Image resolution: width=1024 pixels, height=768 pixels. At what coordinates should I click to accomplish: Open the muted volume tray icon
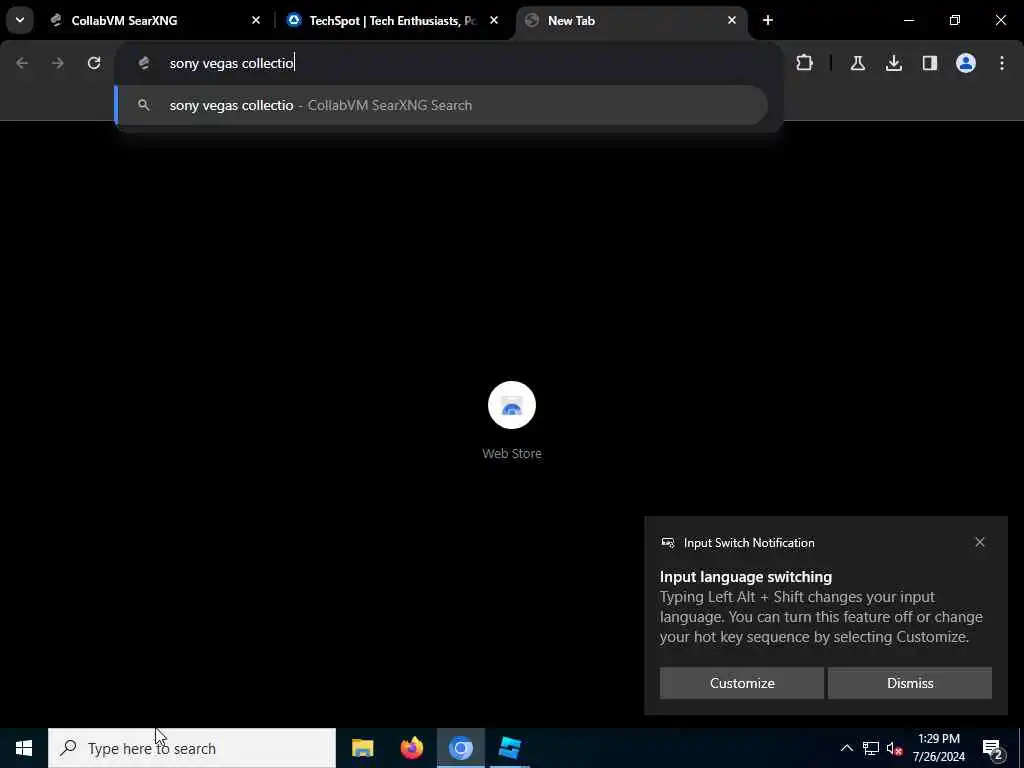click(894, 748)
